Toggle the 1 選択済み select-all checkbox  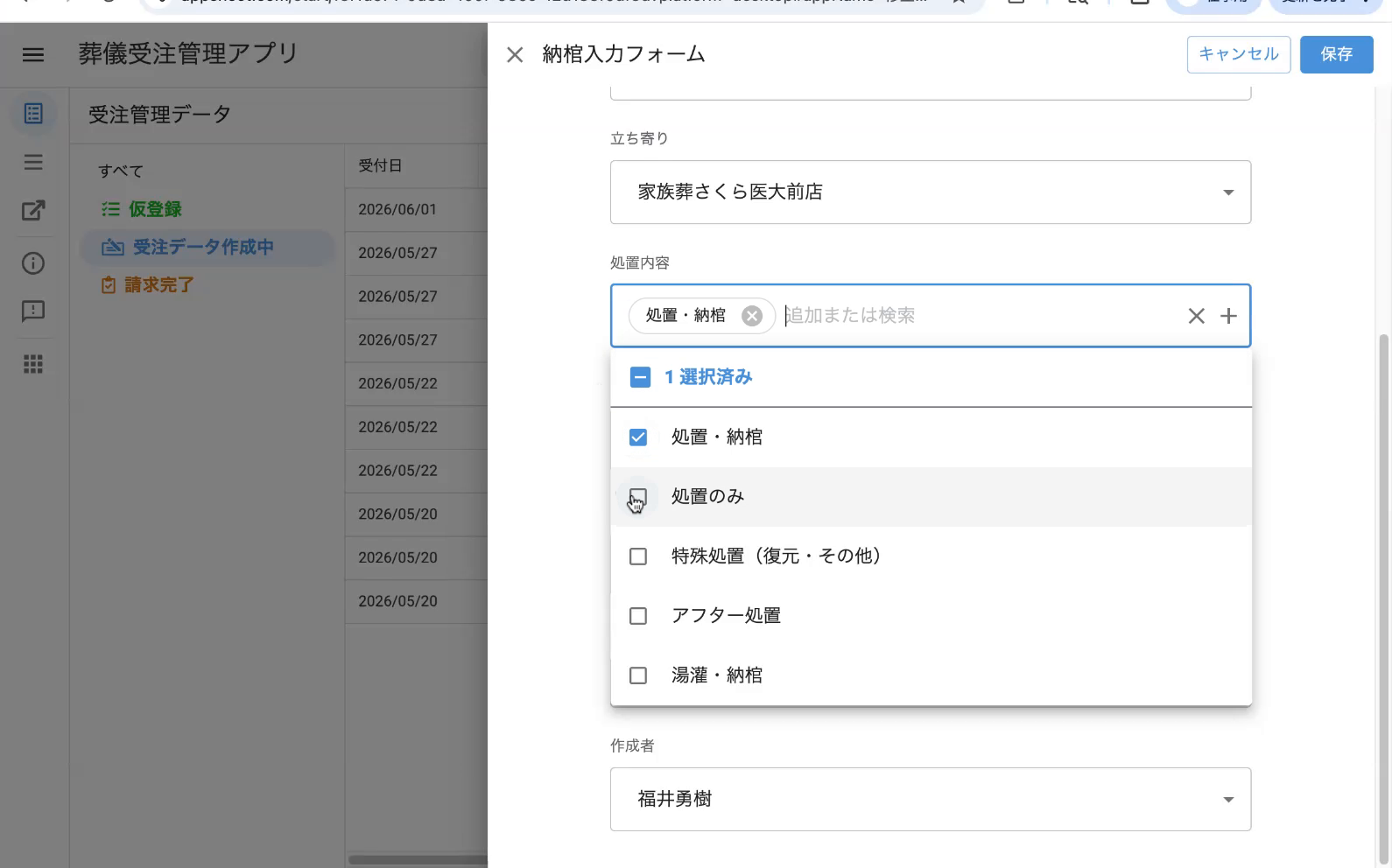tap(640, 377)
